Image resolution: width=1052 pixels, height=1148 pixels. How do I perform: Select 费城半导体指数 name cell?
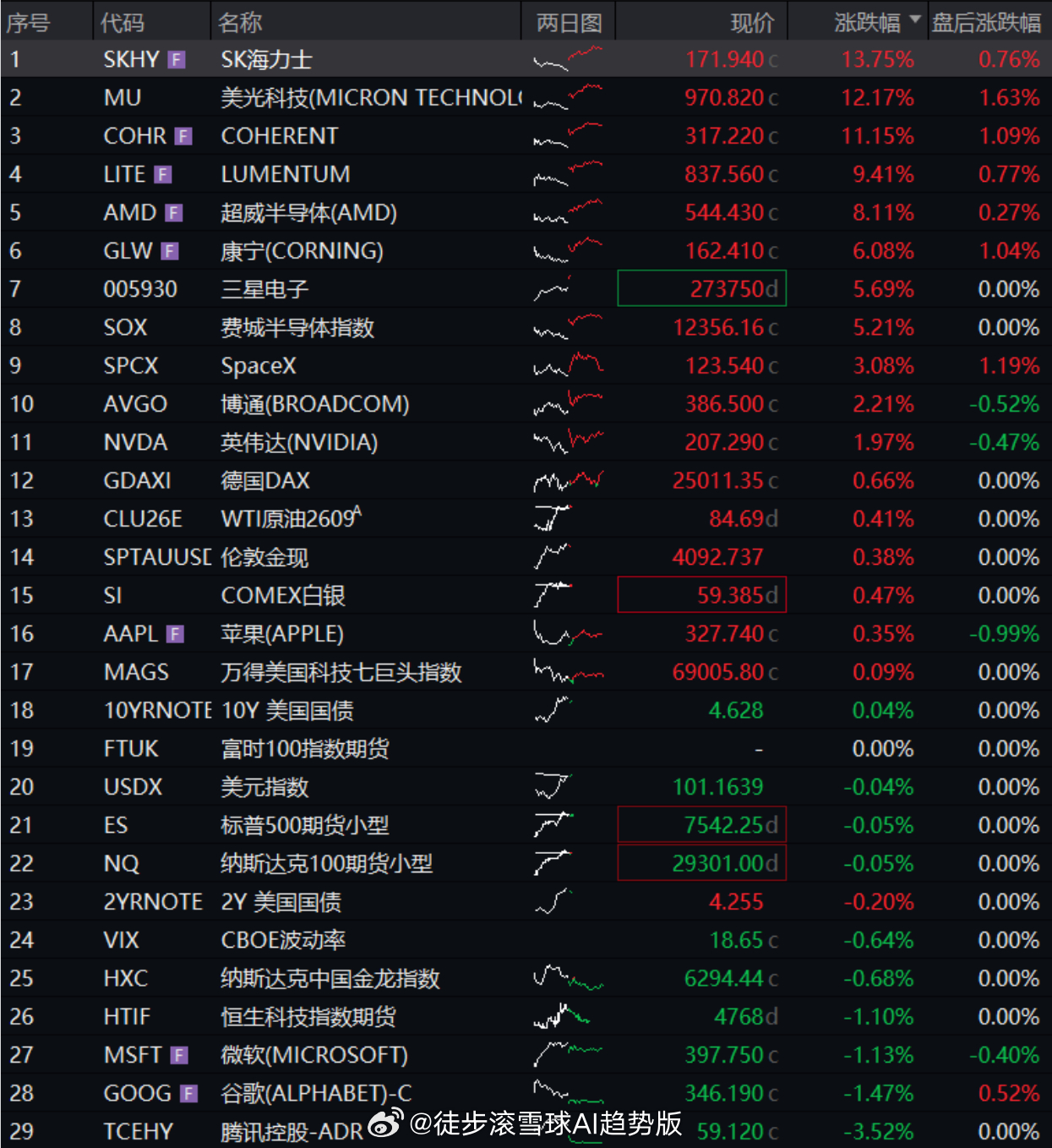click(x=297, y=328)
